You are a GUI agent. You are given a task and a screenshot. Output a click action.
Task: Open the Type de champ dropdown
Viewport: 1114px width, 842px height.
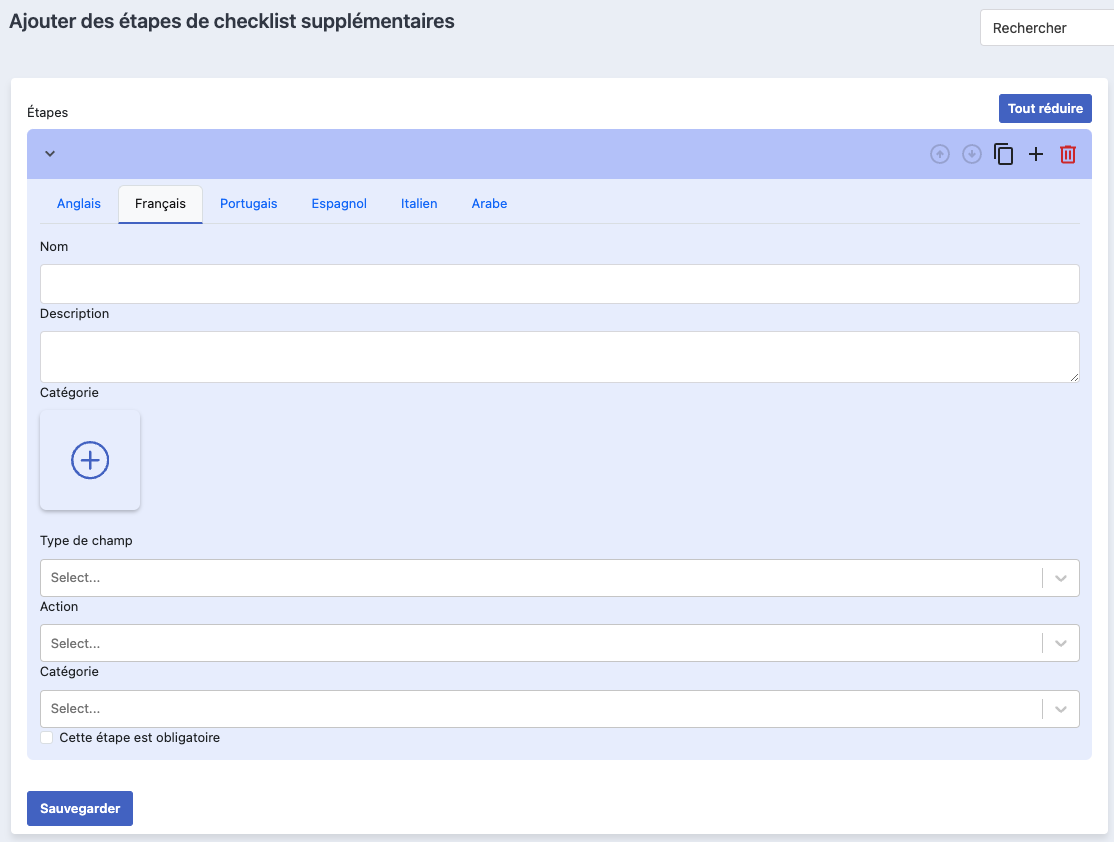(x=559, y=578)
